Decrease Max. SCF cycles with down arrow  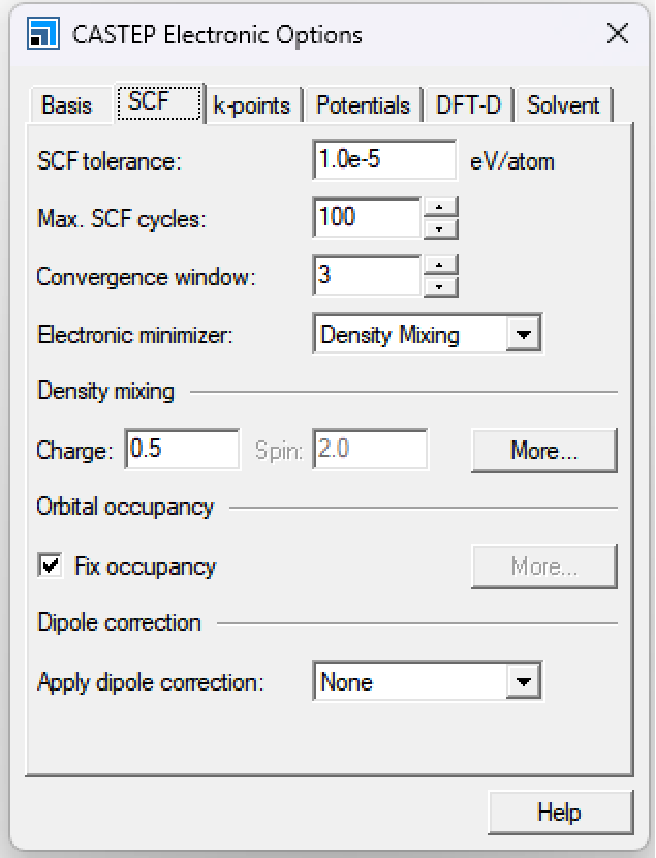[x=441, y=229]
